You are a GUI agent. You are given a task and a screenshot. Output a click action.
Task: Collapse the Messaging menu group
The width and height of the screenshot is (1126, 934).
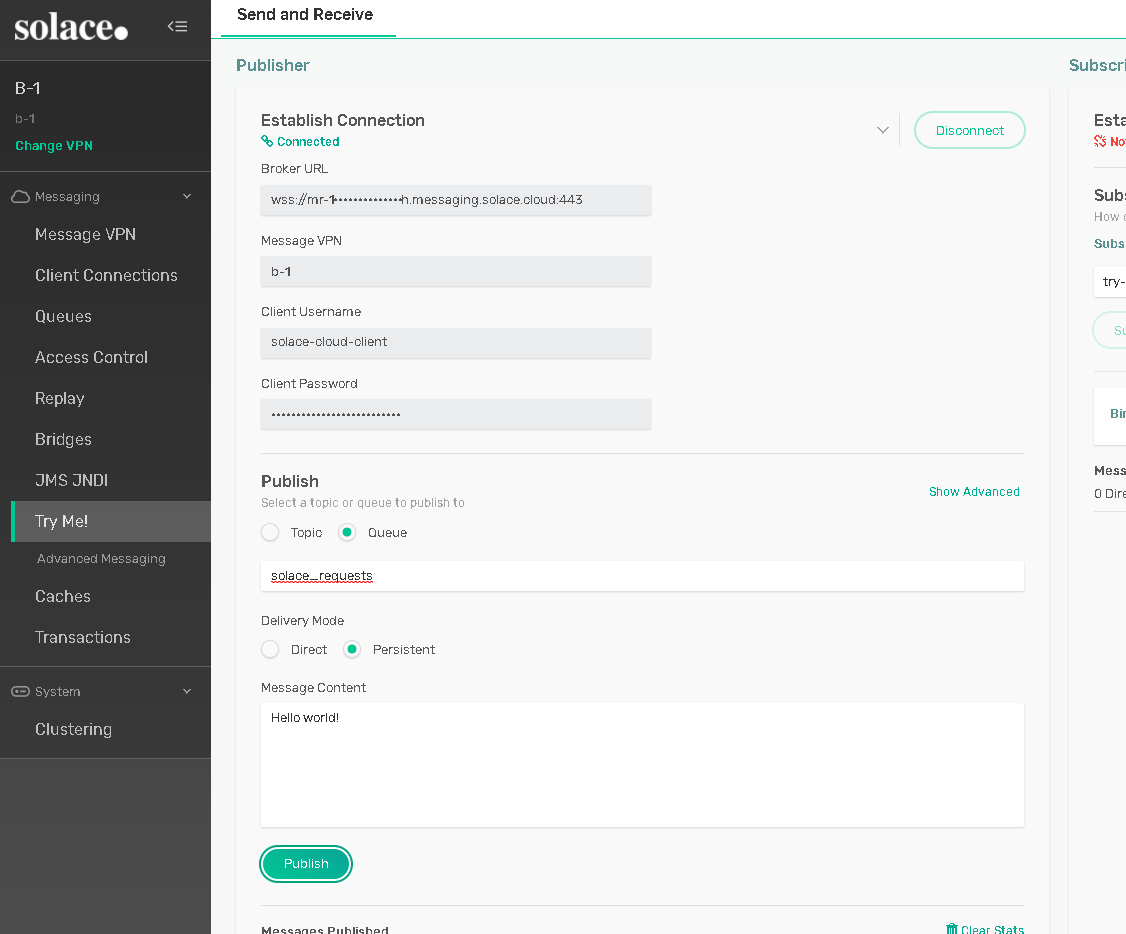(187, 197)
